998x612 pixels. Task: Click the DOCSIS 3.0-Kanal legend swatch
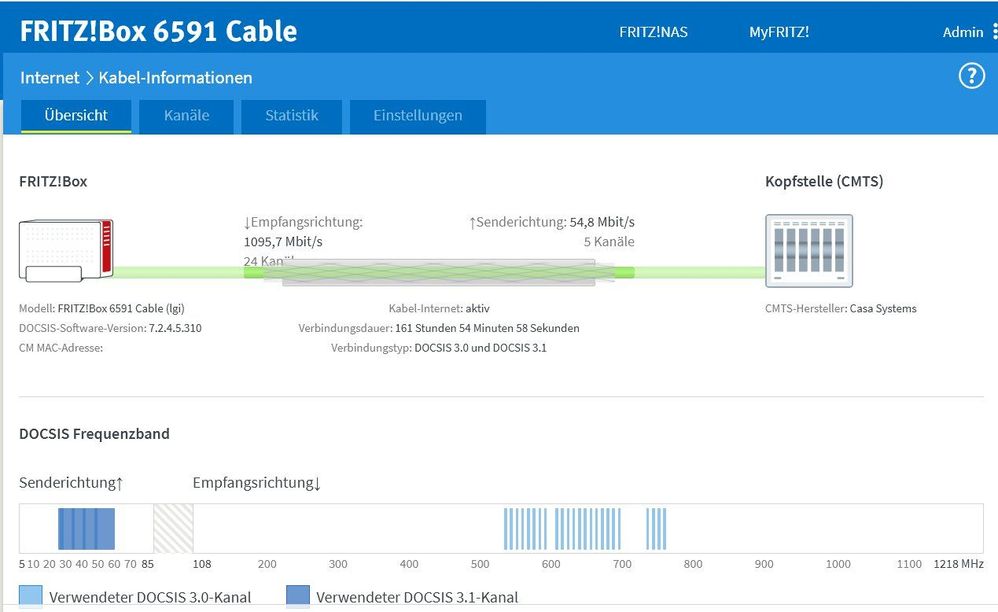click(31, 597)
